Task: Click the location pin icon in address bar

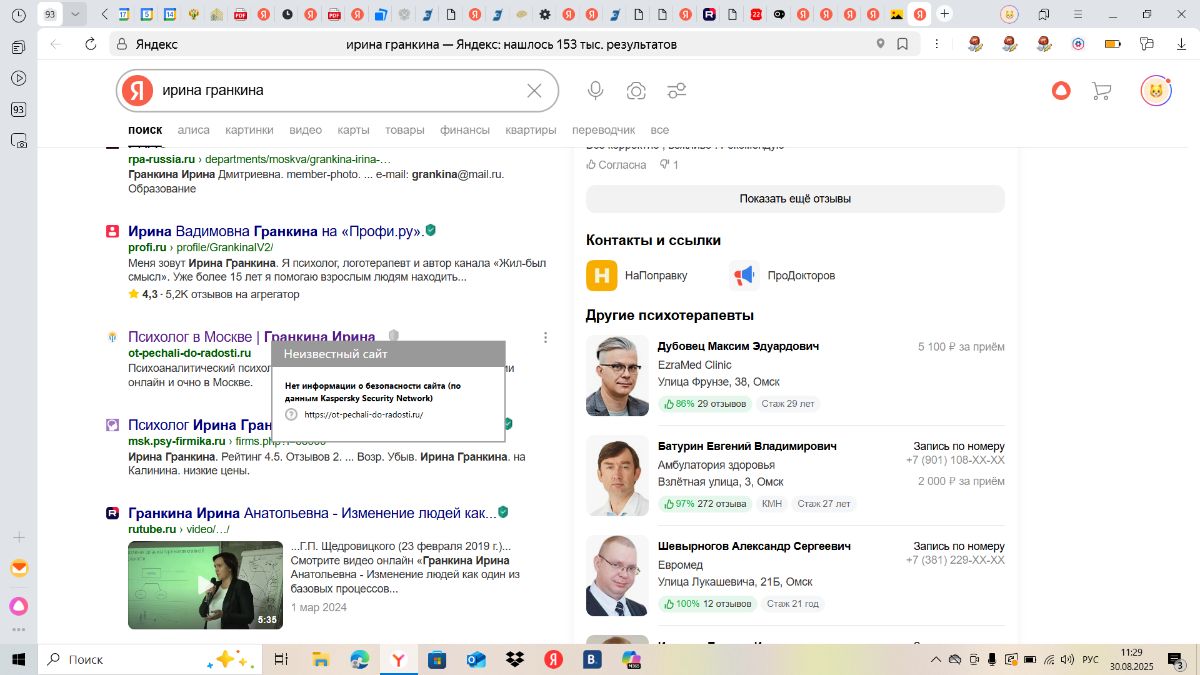Action: pyautogui.click(x=881, y=44)
